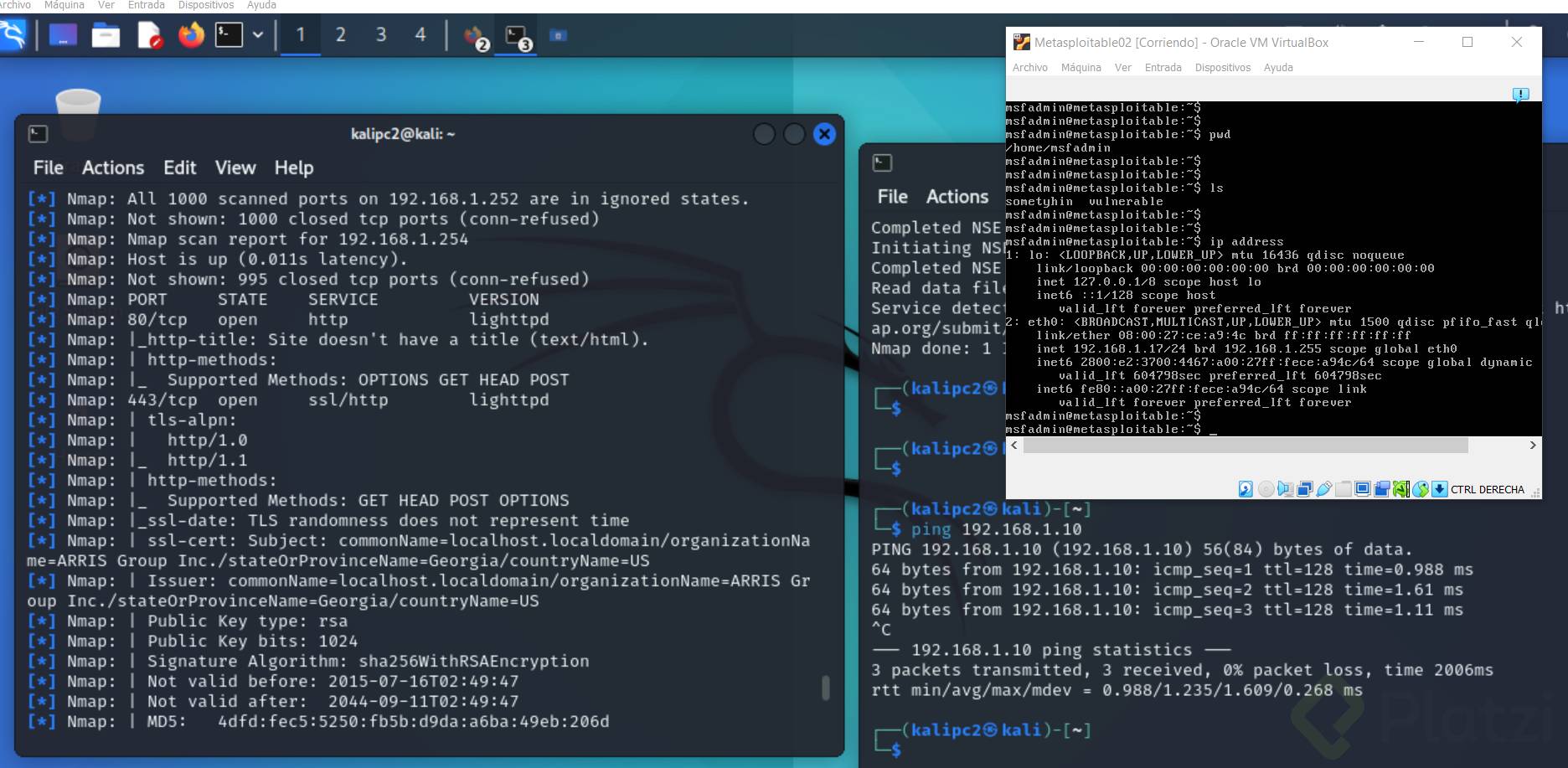Click the CTRL DERECHA host key label

pyautogui.click(x=1488, y=490)
